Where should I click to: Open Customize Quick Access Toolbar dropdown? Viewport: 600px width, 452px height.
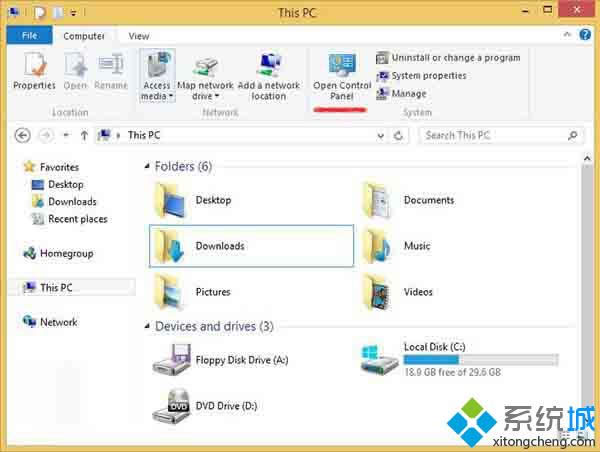pyautogui.click(x=73, y=13)
